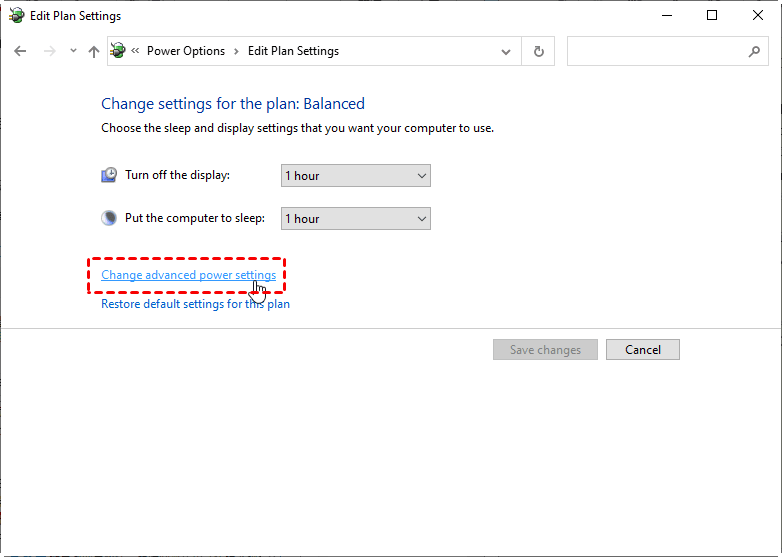Go up one level with the Up arrow
Image resolution: width=782 pixels, height=557 pixels.
point(94,51)
